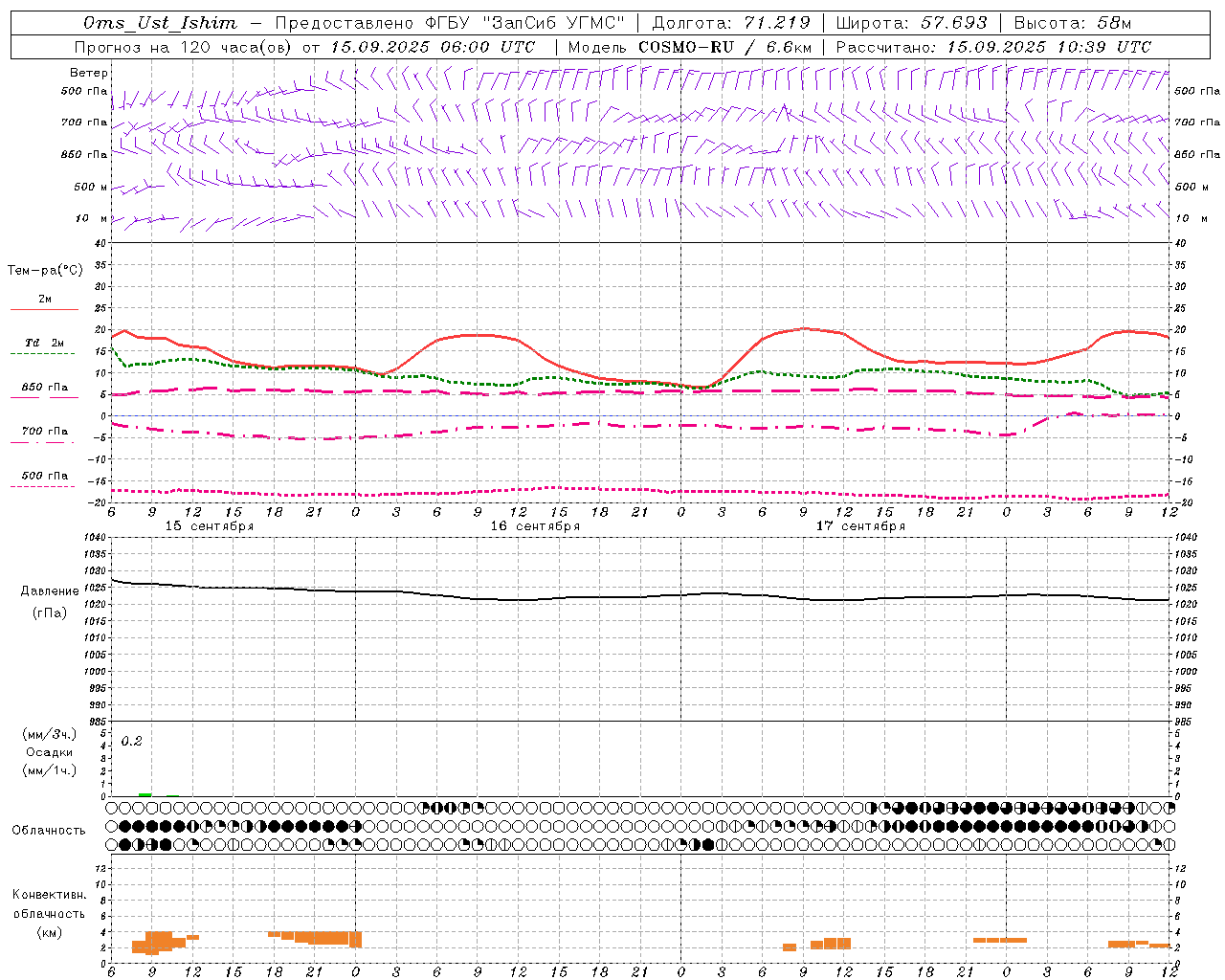Click the Тем-ра(°C) temperature panel label
Screen dimensions: 1225x980
(x=45, y=271)
